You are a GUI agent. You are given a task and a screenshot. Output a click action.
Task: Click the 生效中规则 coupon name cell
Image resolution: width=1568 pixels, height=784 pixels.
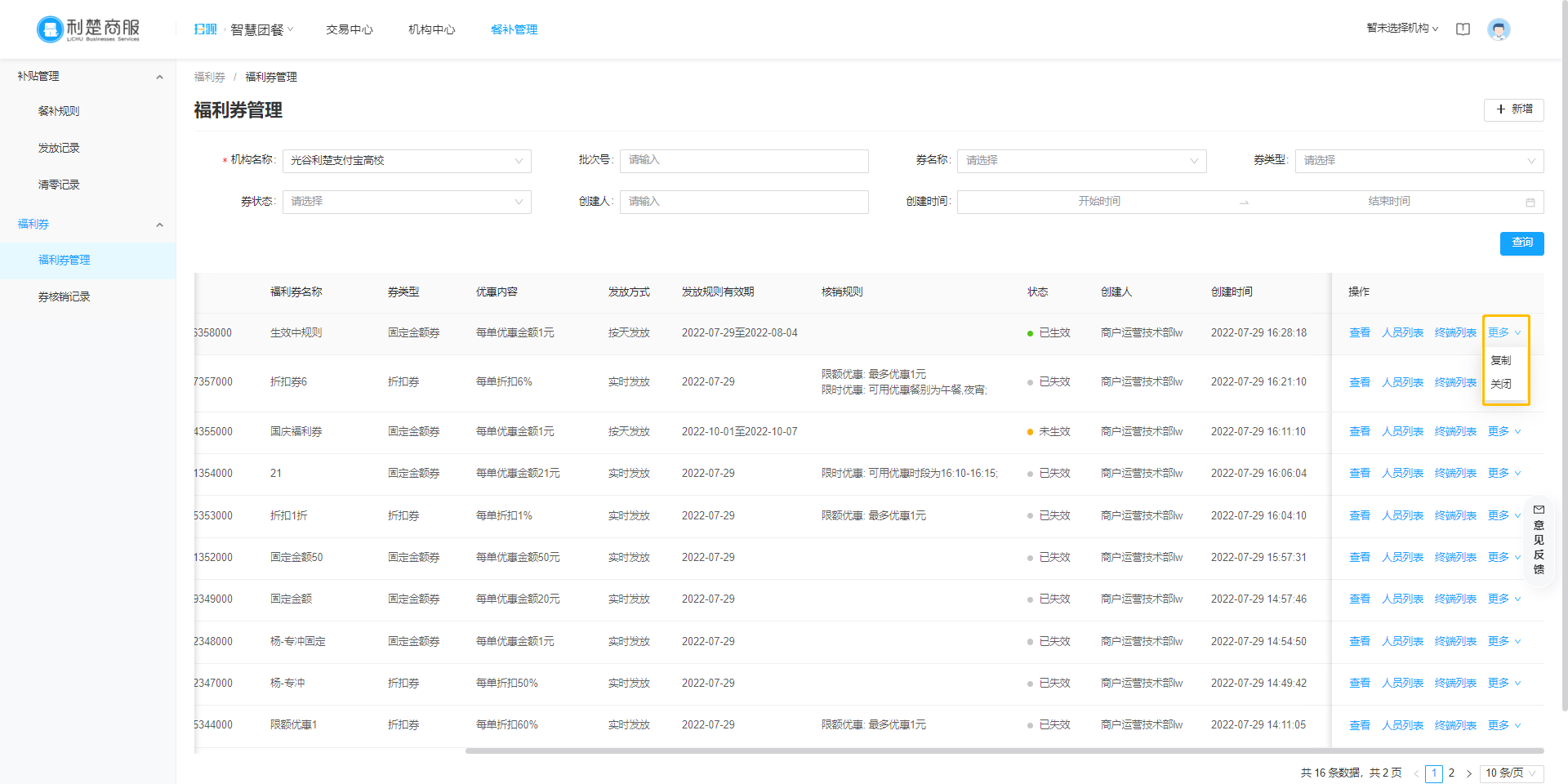click(296, 332)
